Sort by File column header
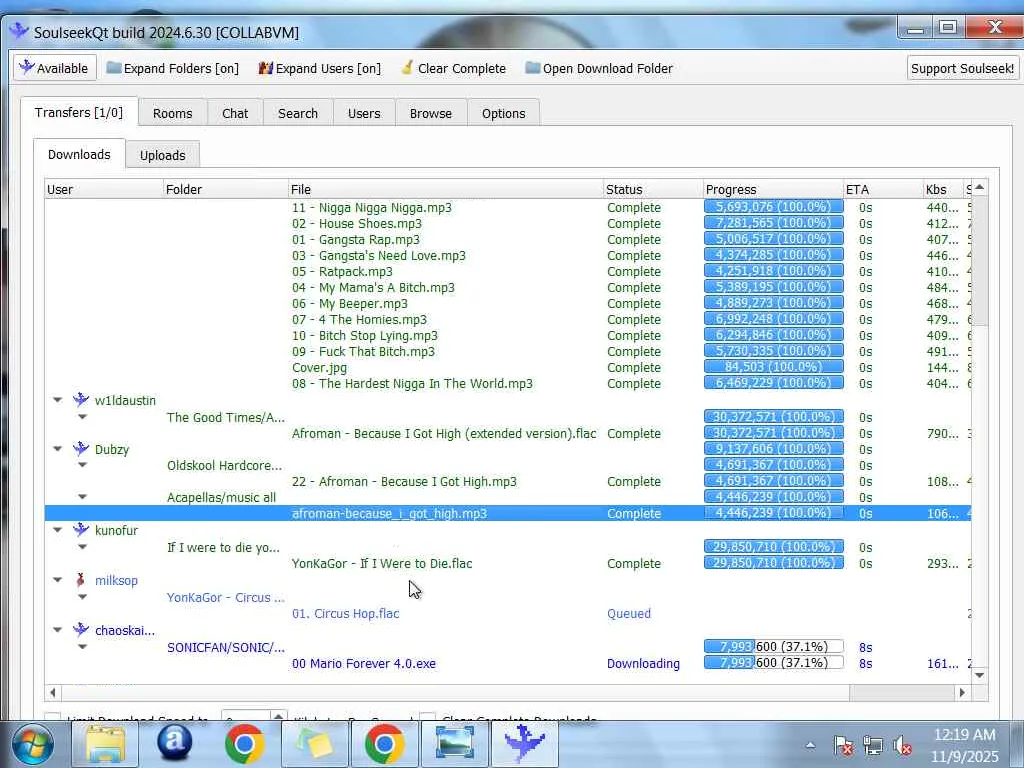 point(445,189)
